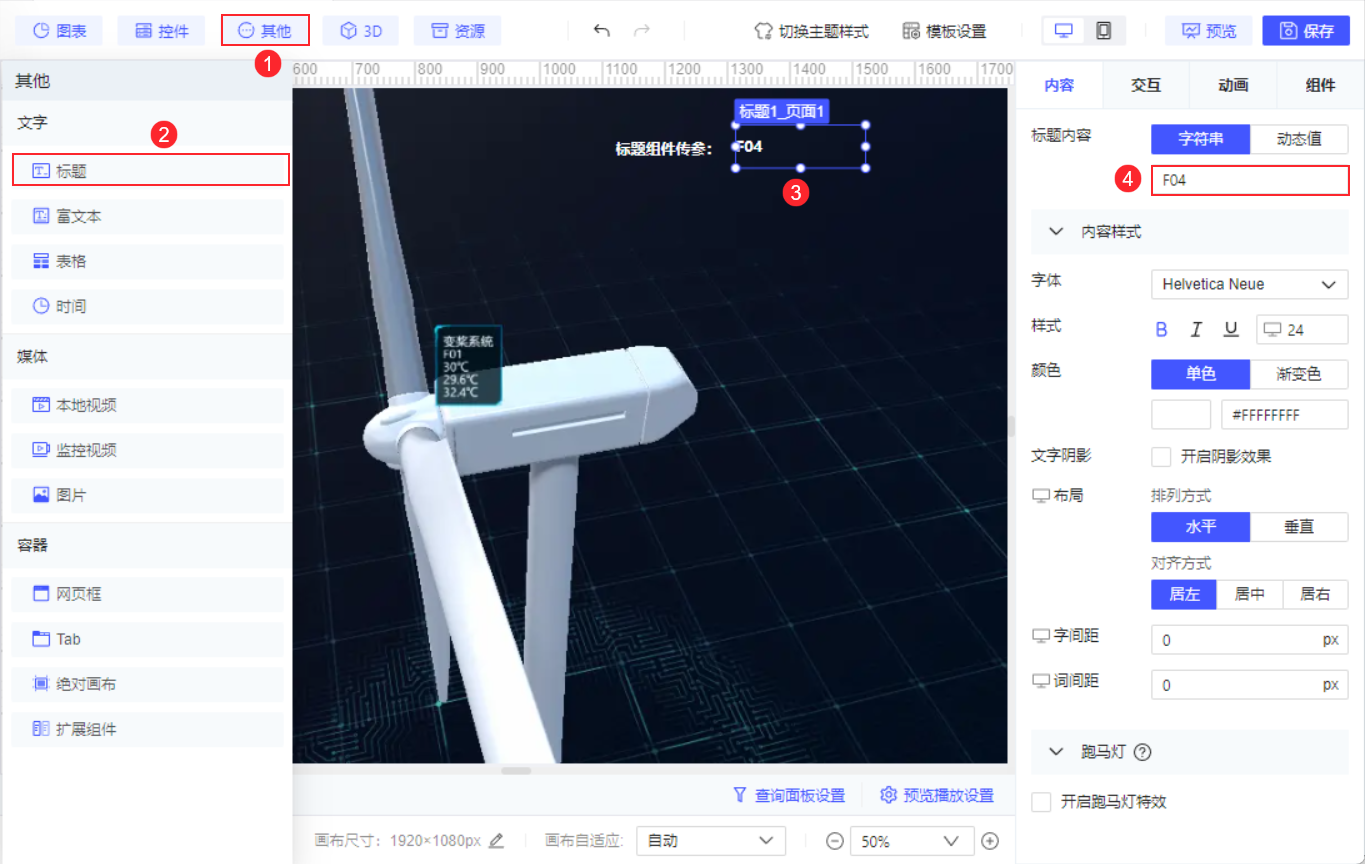Choose 垂直 vertical arrangement
The height and width of the screenshot is (864, 1365).
click(1299, 526)
